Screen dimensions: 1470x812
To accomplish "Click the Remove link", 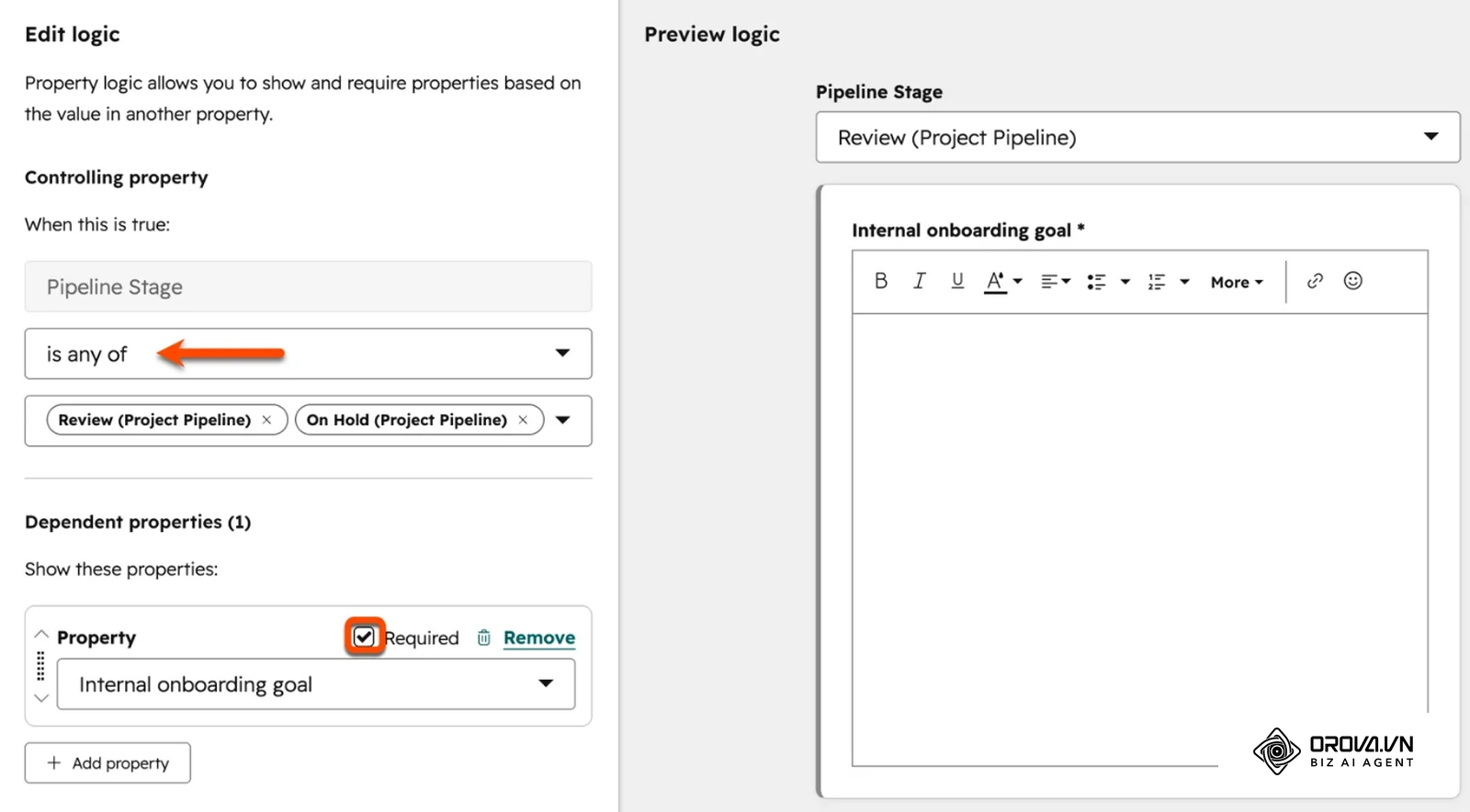I will click(539, 637).
